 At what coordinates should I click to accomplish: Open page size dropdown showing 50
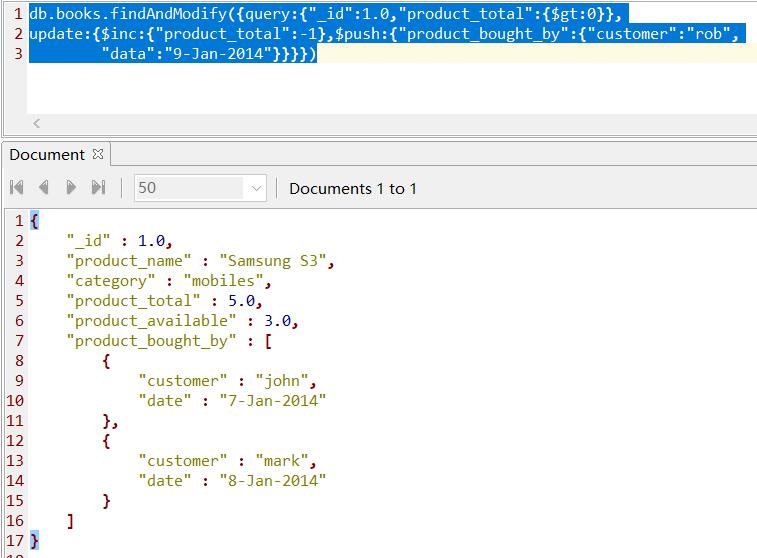tap(256, 188)
